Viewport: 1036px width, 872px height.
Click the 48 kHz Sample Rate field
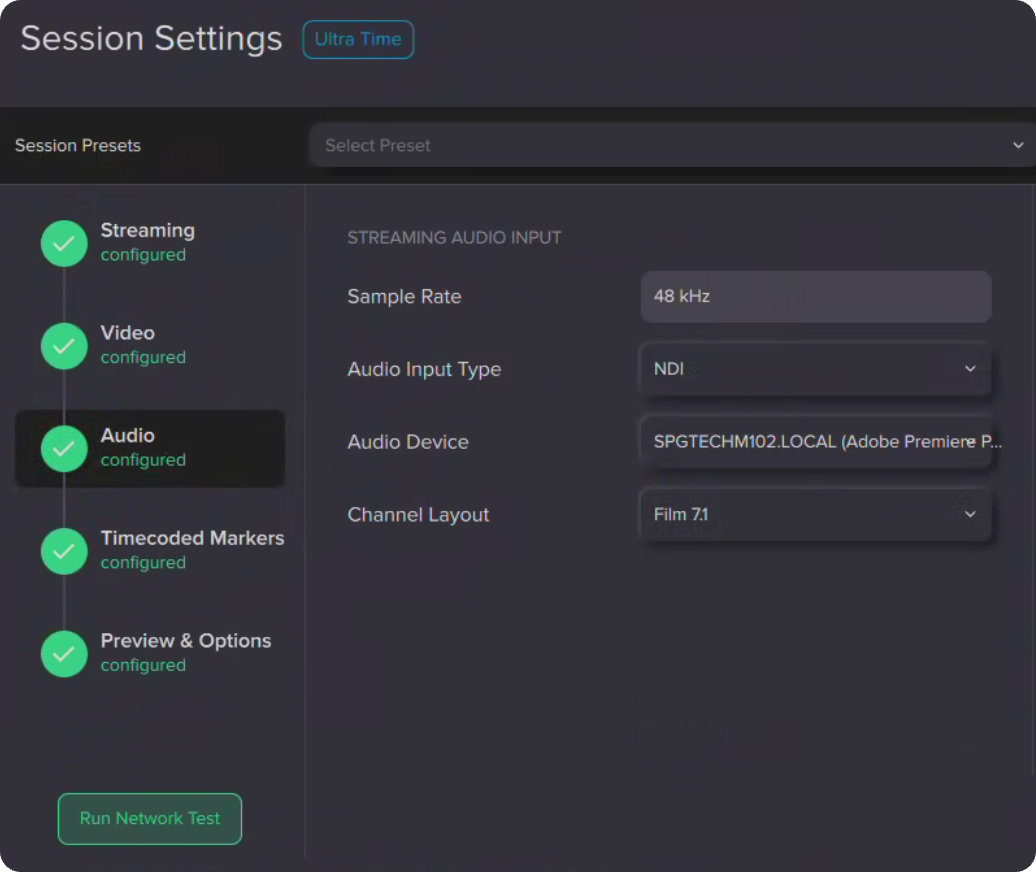click(x=816, y=297)
